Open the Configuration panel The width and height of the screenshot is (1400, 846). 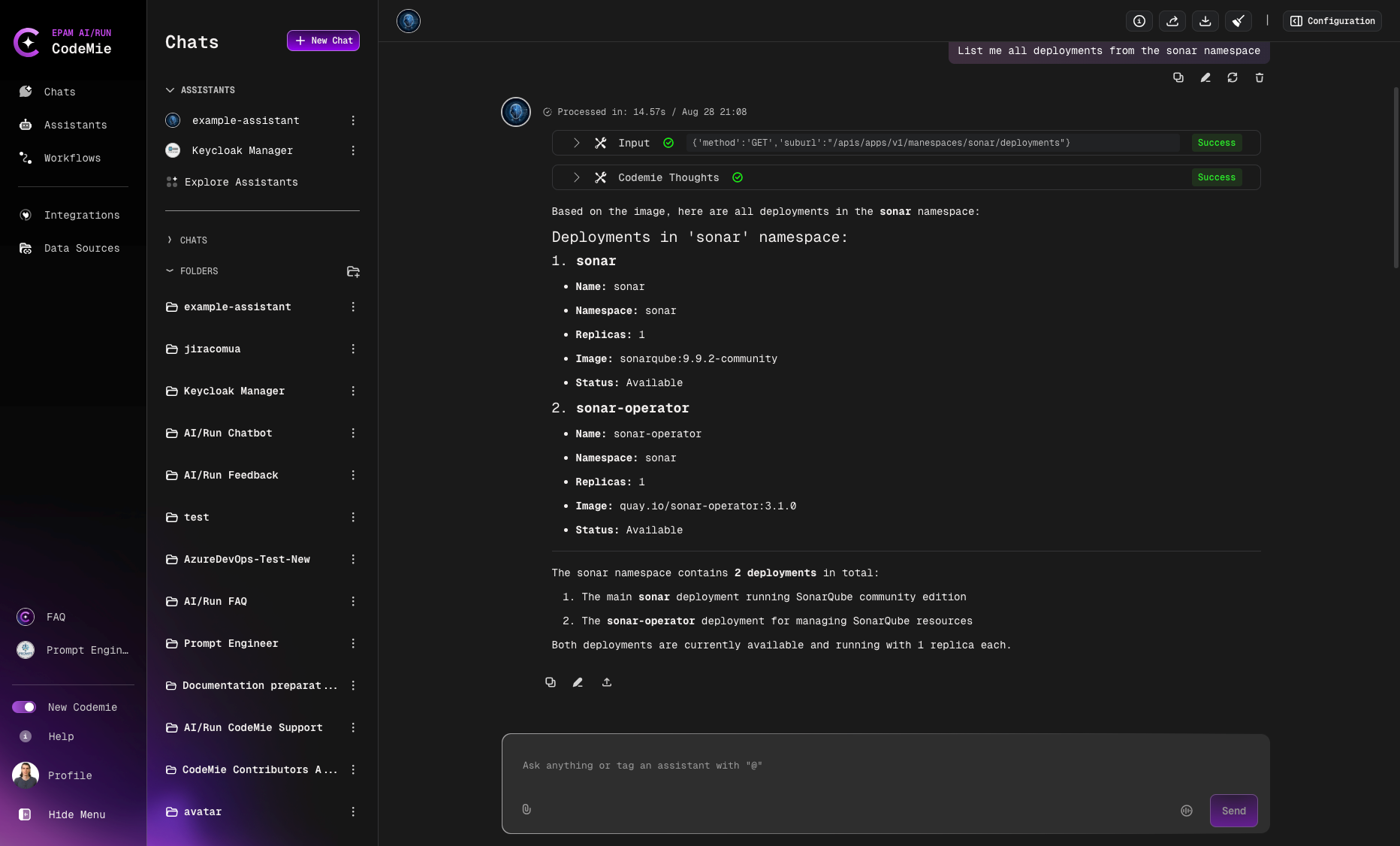1332,21
